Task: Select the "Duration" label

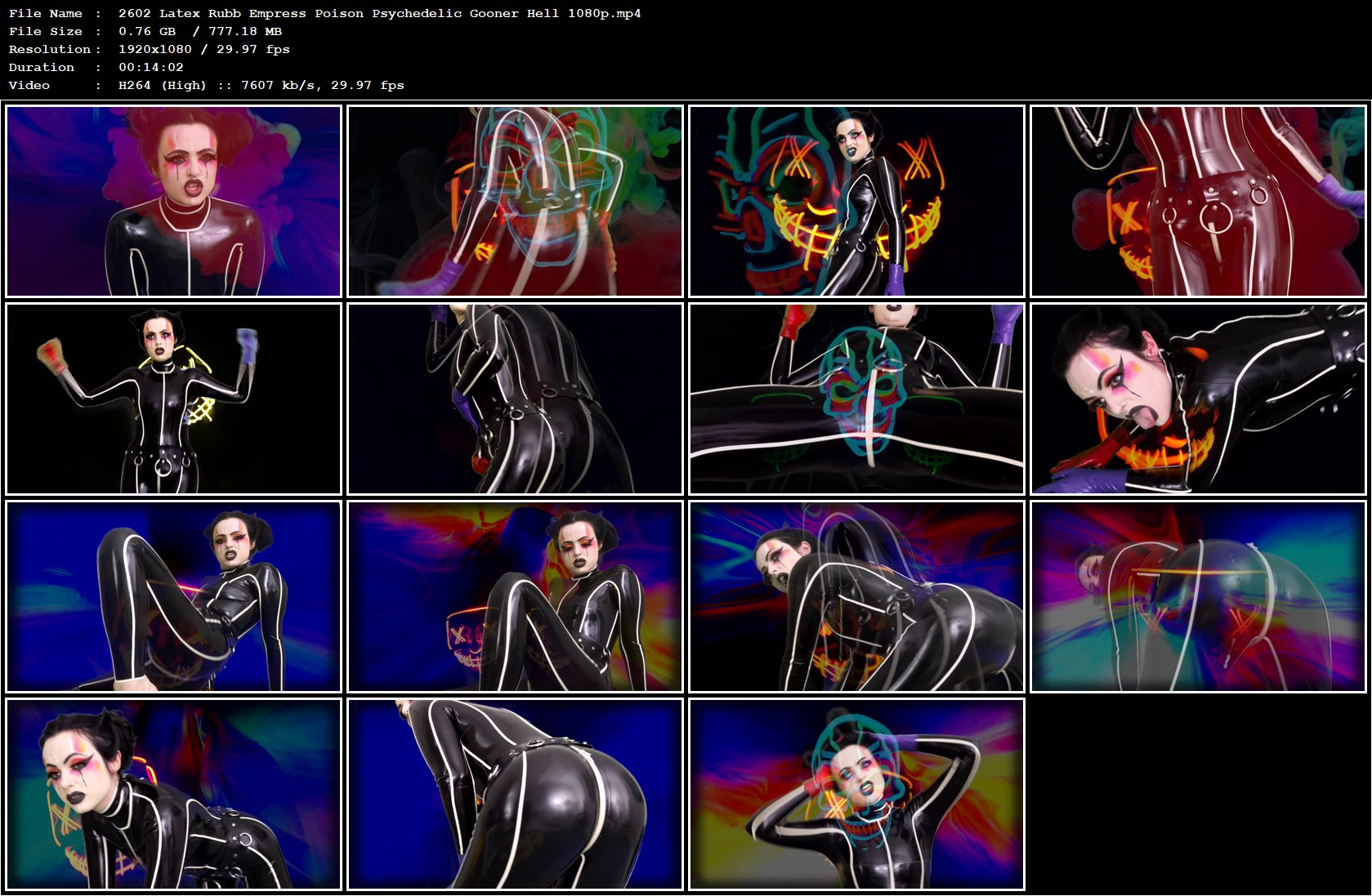Action: click(x=42, y=67)
